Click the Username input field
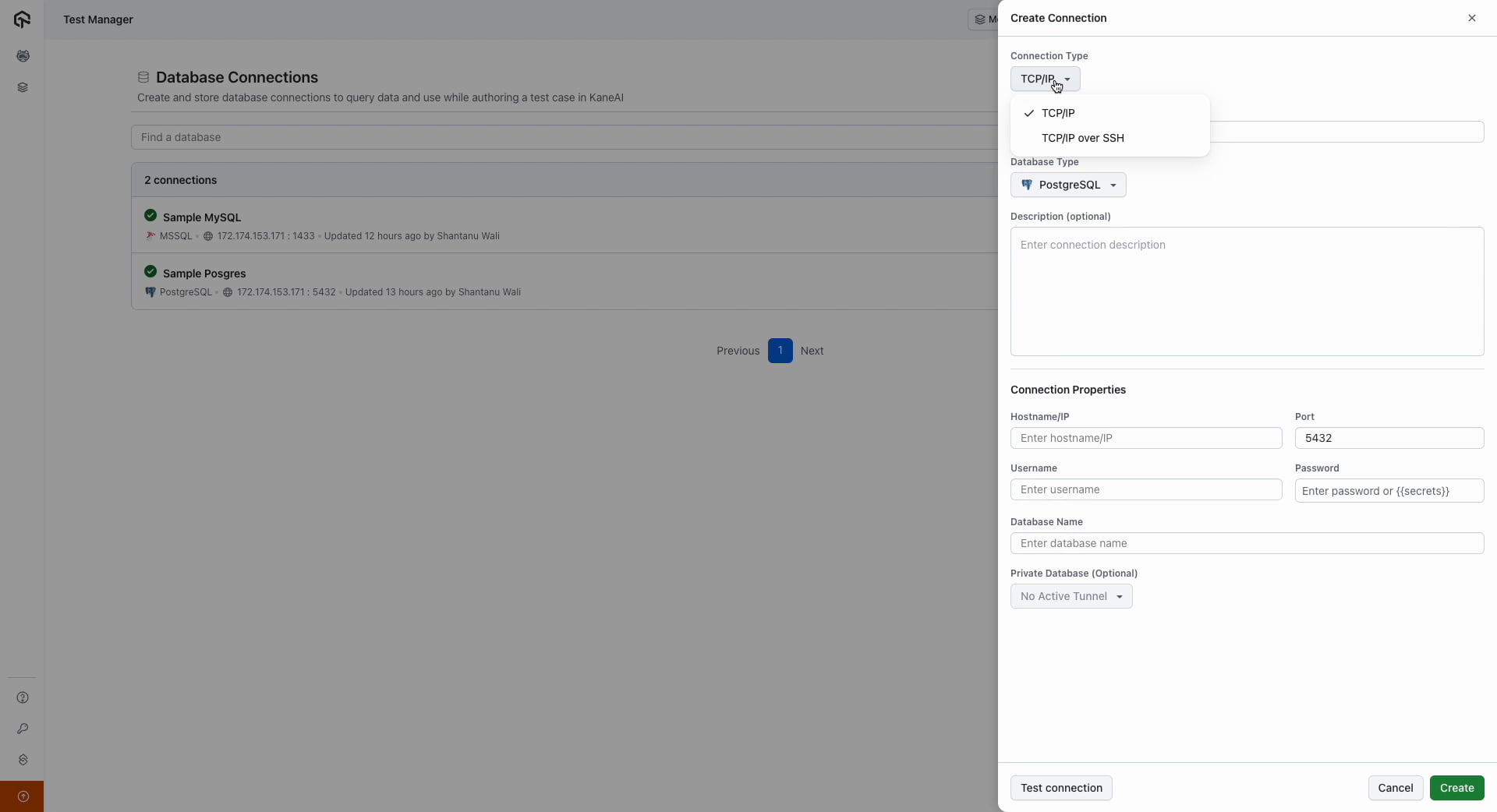 pos(1146,489)
